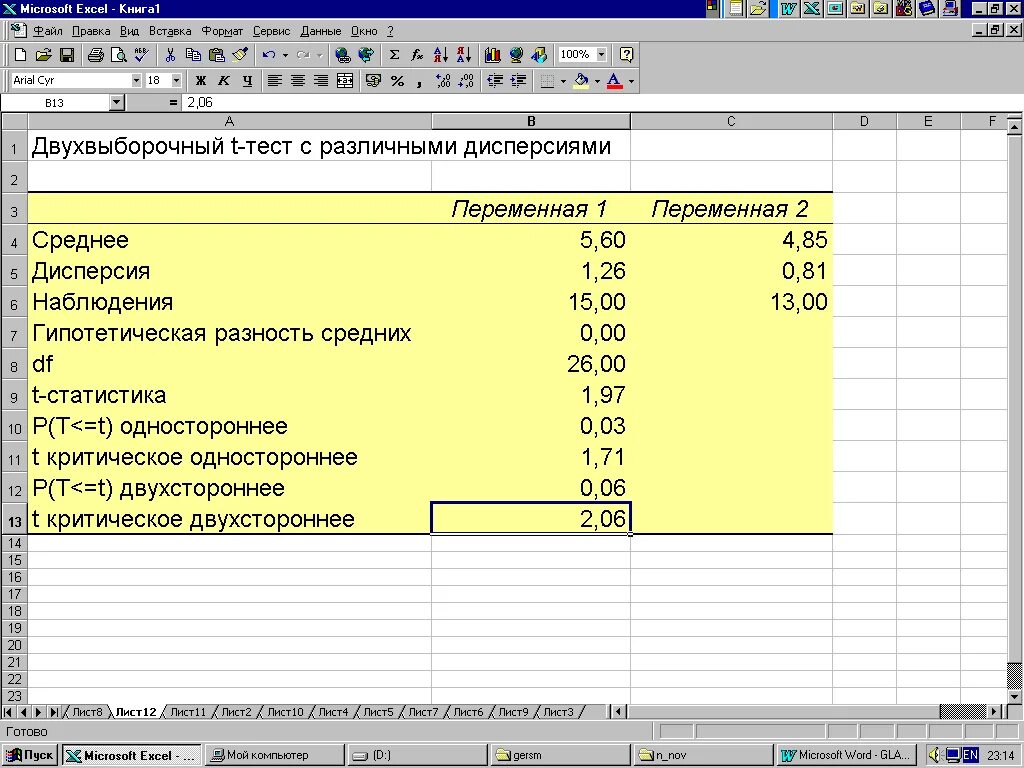Viewport: 1024px width, 768px height.
Task: Toggle italic (К) formatting
Action: pyautogui.click(x=224, y=81)
